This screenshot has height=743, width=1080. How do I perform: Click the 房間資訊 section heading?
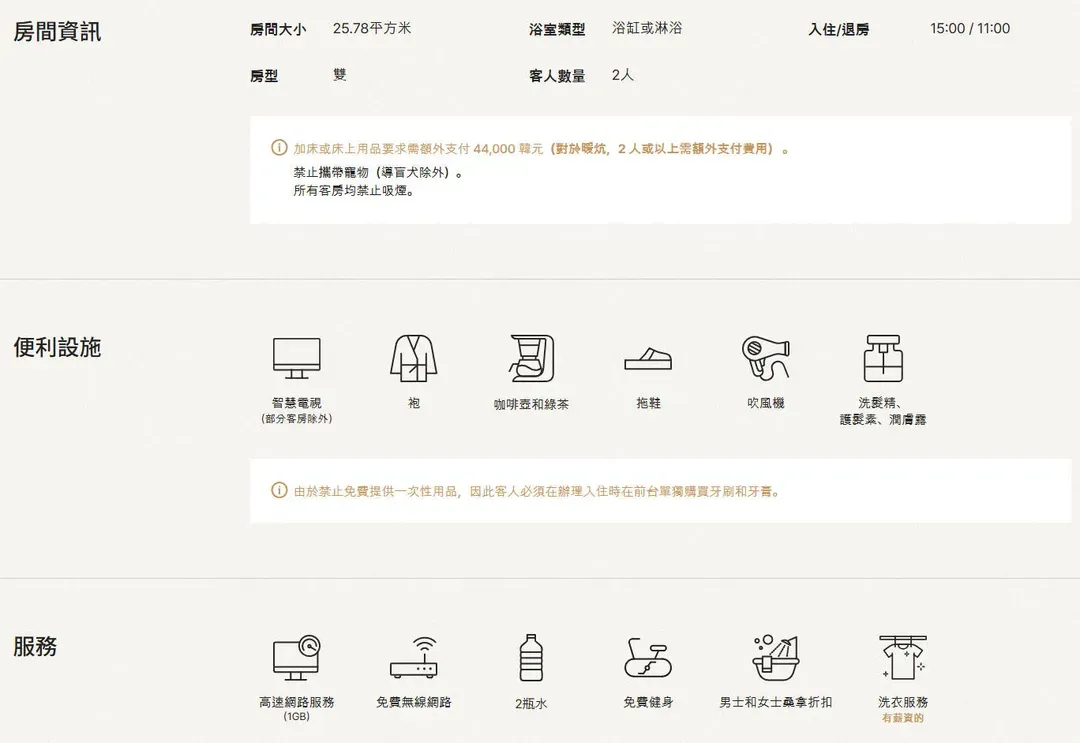pos(57,31)
